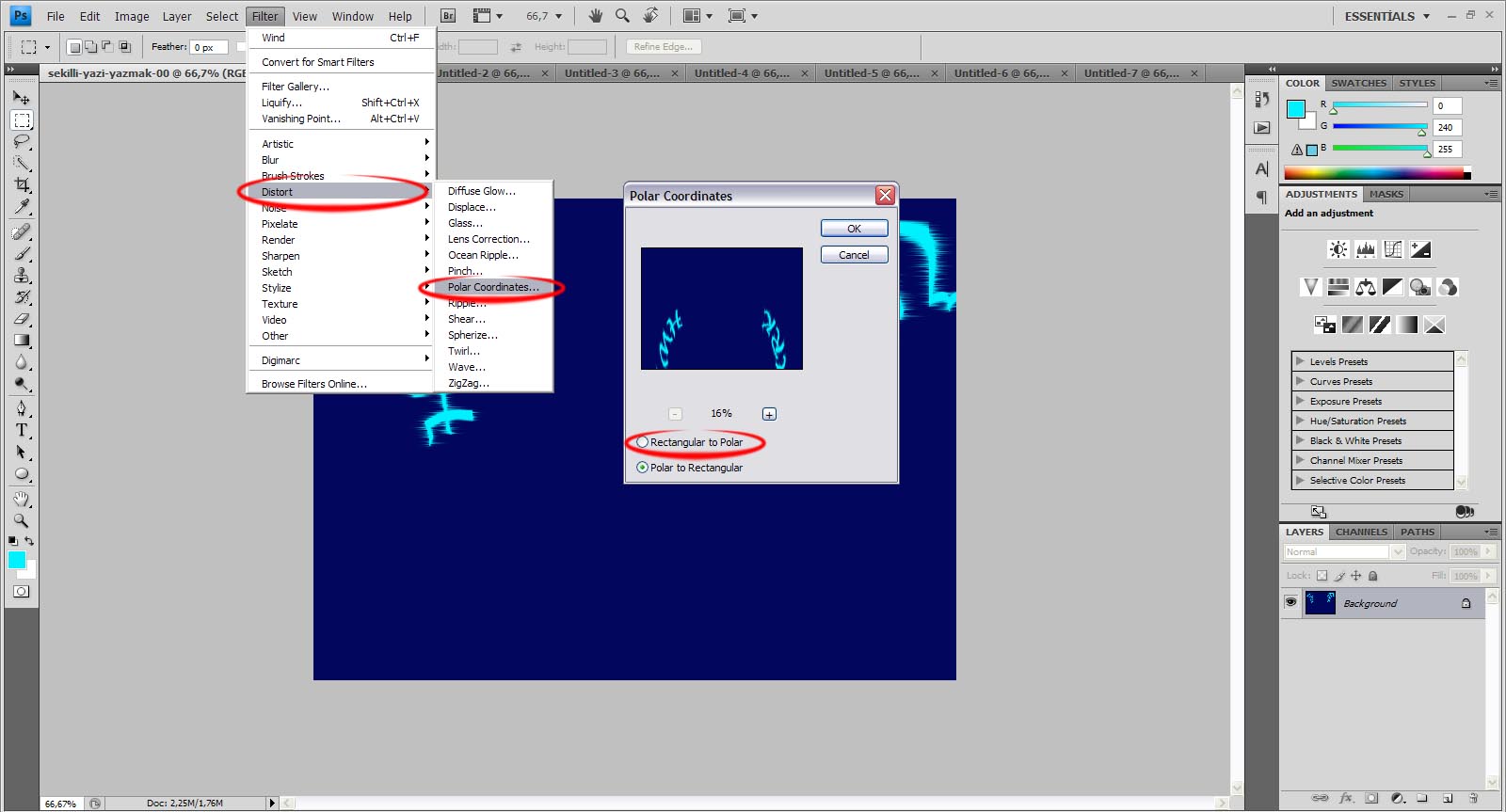Select the Crop tool
Image resolution: width=1506 pixels, height=812 pixels.
[22, 185]
